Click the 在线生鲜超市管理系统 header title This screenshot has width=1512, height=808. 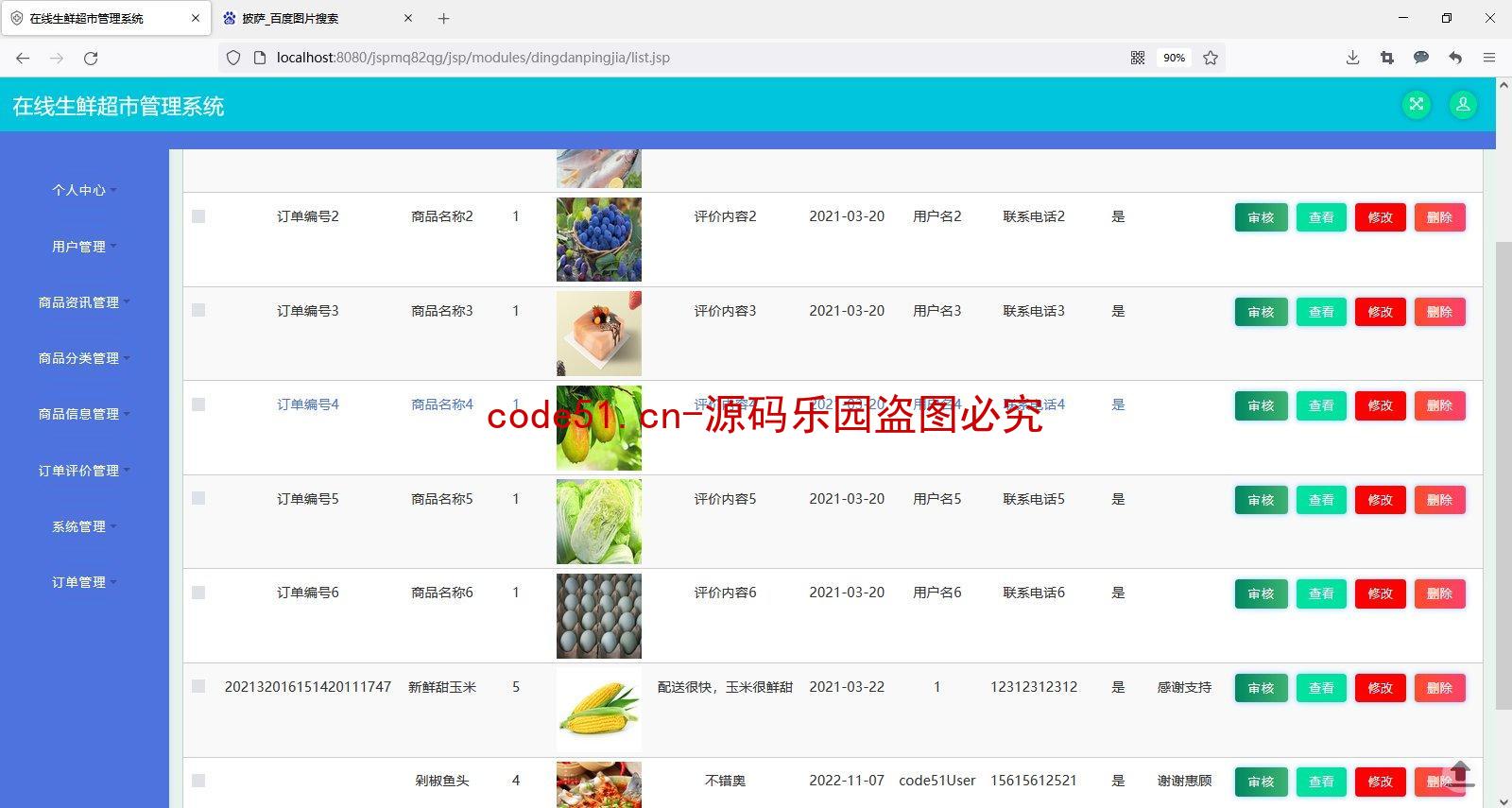118,106
